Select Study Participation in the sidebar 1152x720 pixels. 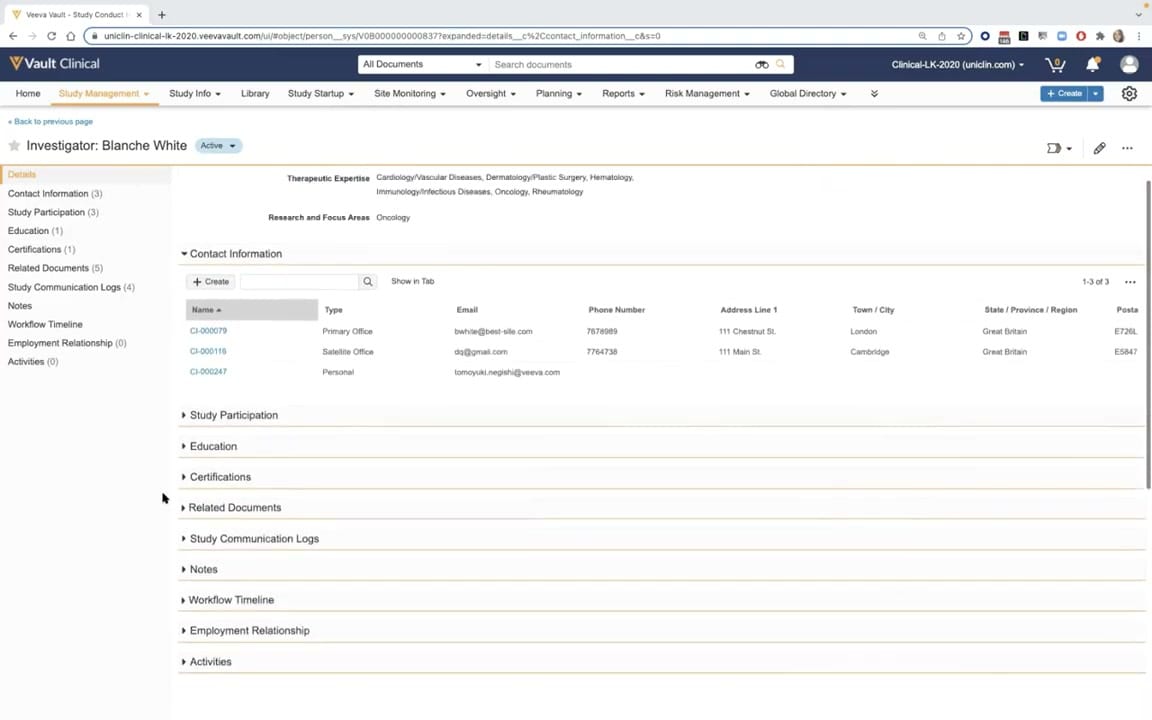pyautogui.click(x=53, y=212)
